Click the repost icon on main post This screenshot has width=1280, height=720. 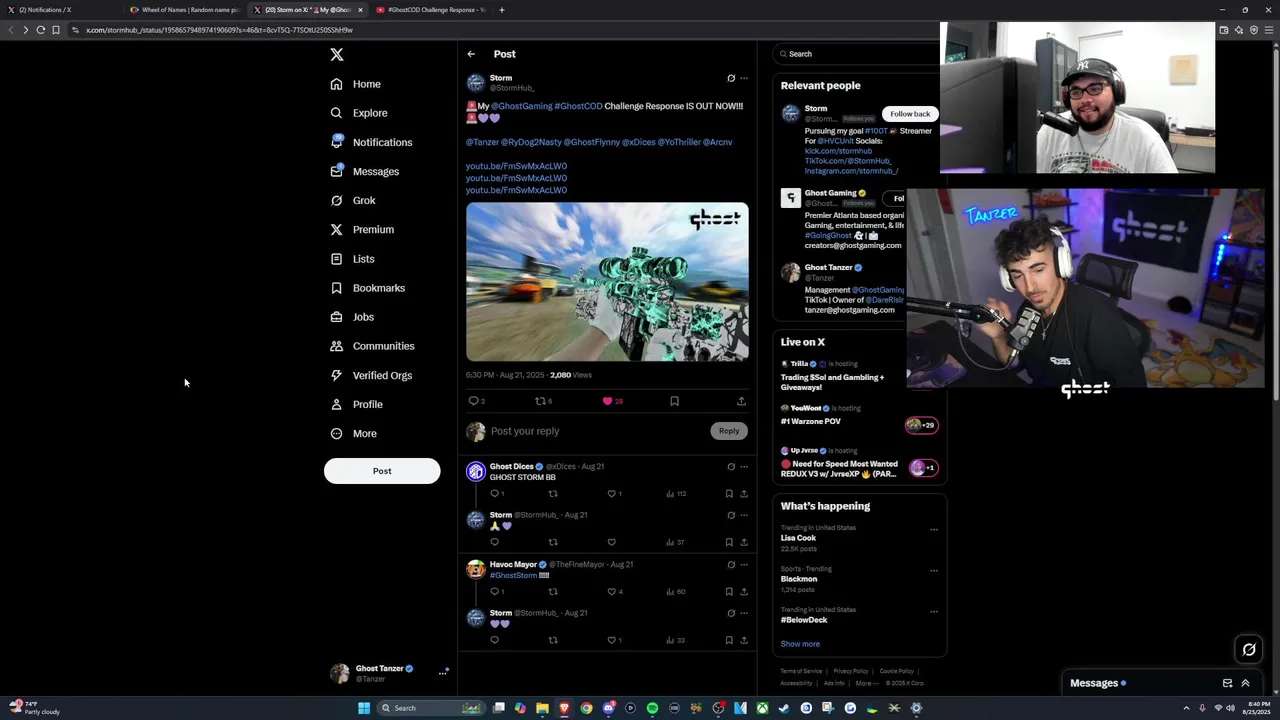540,401
